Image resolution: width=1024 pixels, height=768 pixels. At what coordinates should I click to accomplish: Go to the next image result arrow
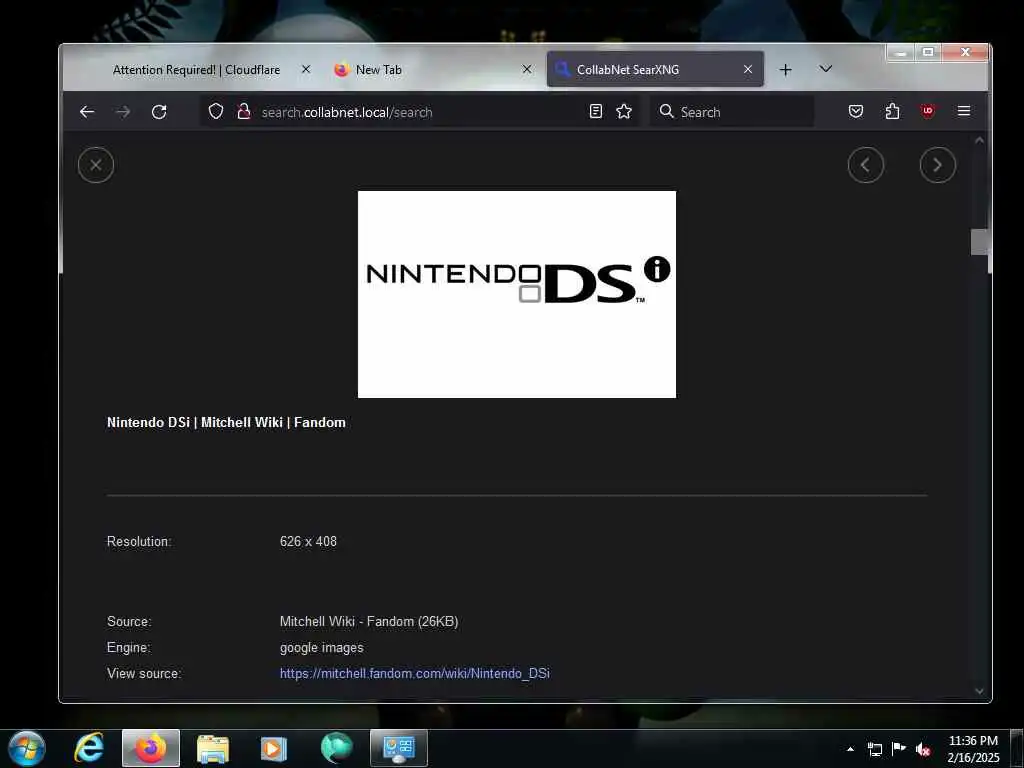point(937,165)
